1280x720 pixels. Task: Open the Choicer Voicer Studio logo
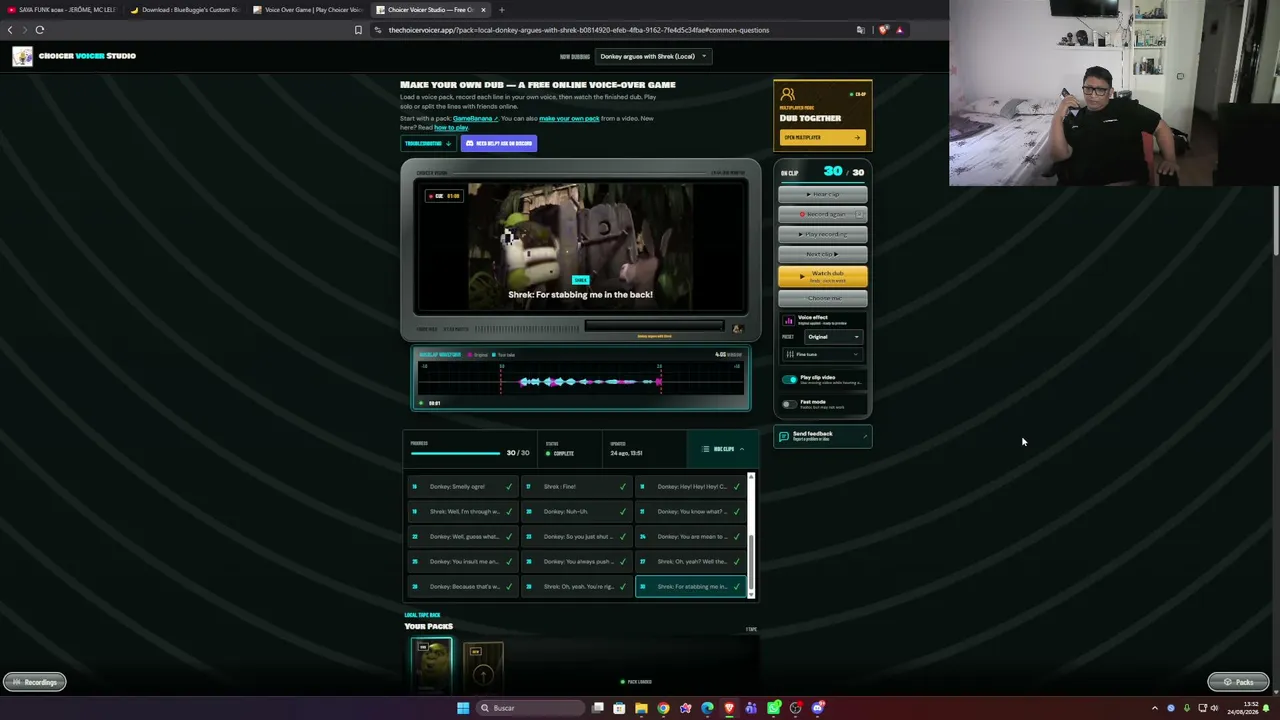pyautogui.click(x=75, y=56)
